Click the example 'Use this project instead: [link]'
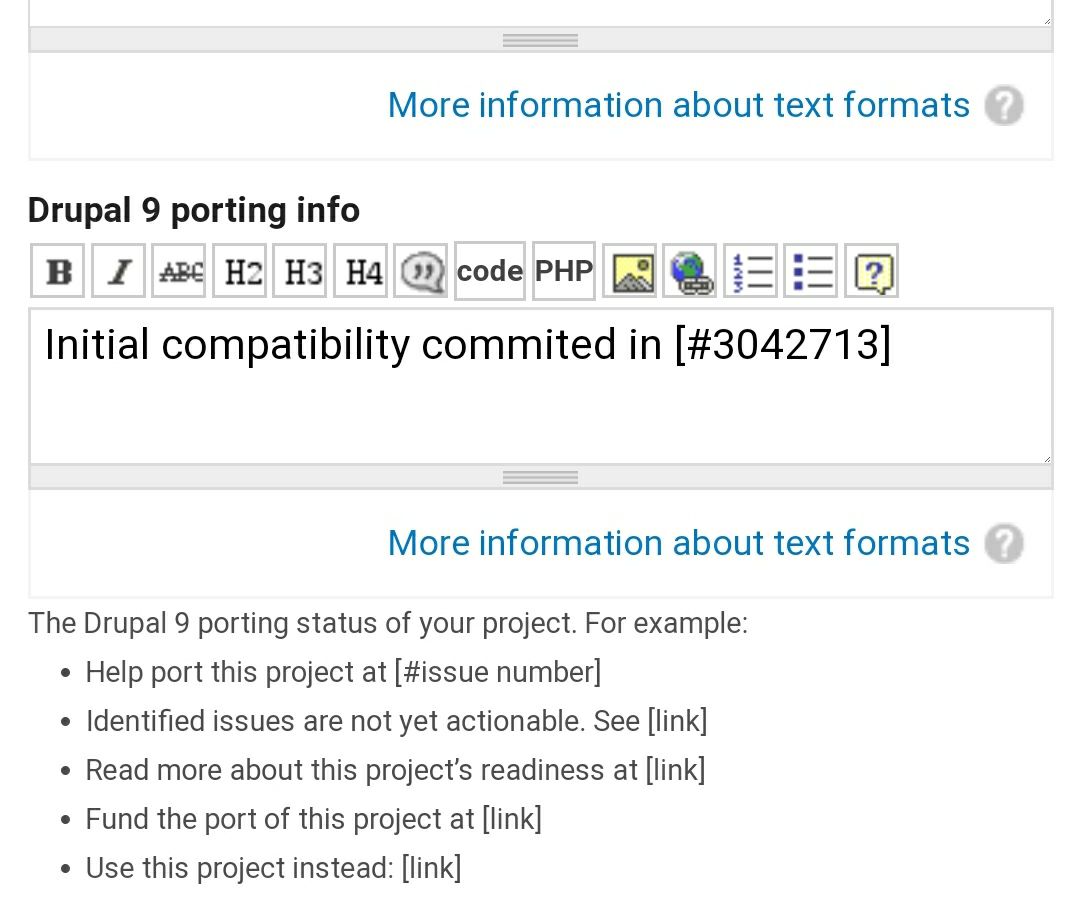The height and width of the screenshot is (898, 1080). pos(273,868)
